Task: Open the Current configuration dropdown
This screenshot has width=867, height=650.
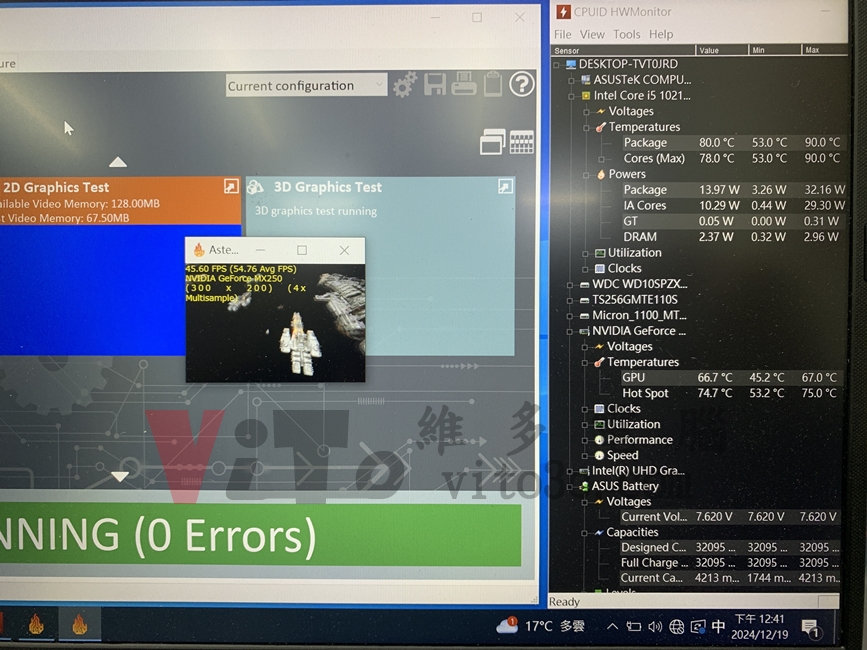Action: click(306, 86)
